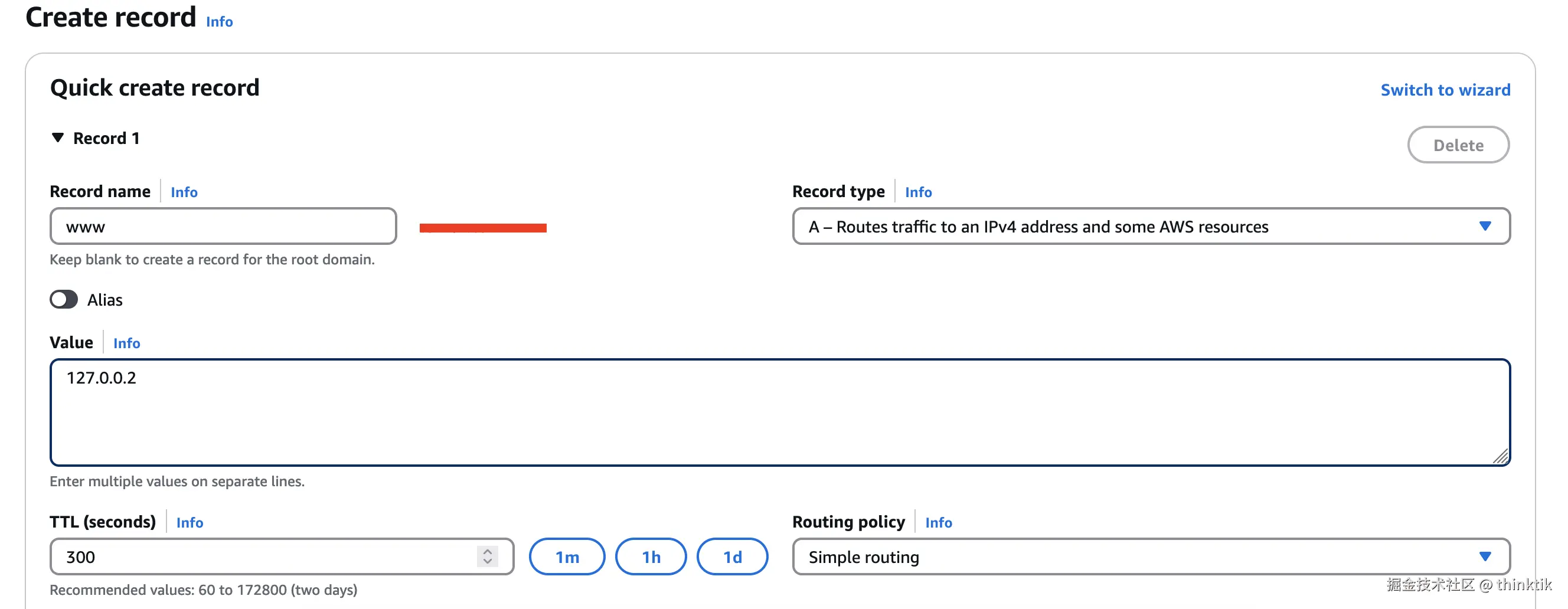Open Info link beside TTL (seconds)
The width and height of the screenshot is (1568, 609).
click(190, 523)
